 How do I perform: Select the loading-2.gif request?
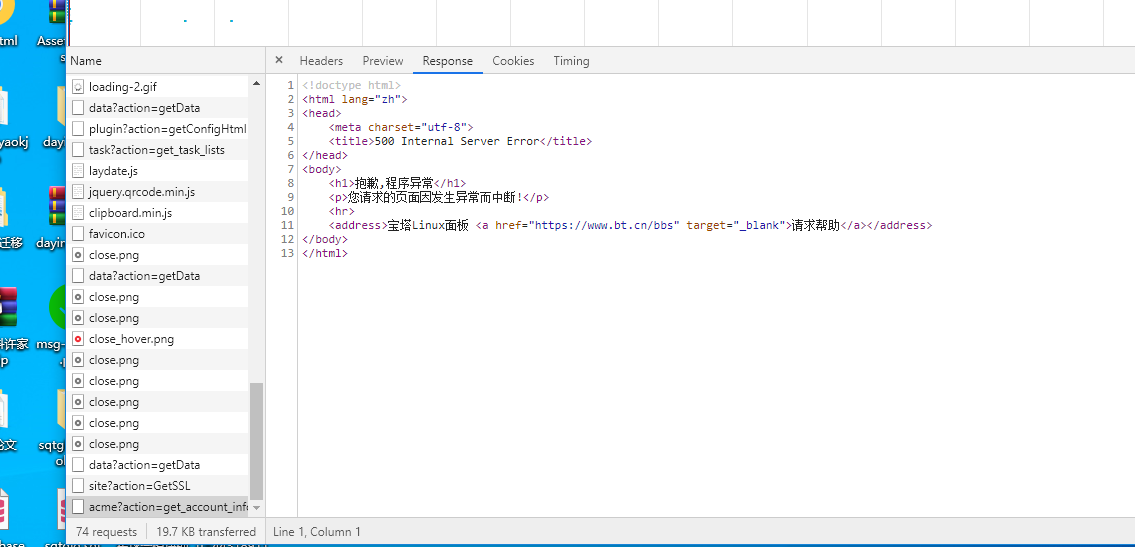[x=157, y=87]
